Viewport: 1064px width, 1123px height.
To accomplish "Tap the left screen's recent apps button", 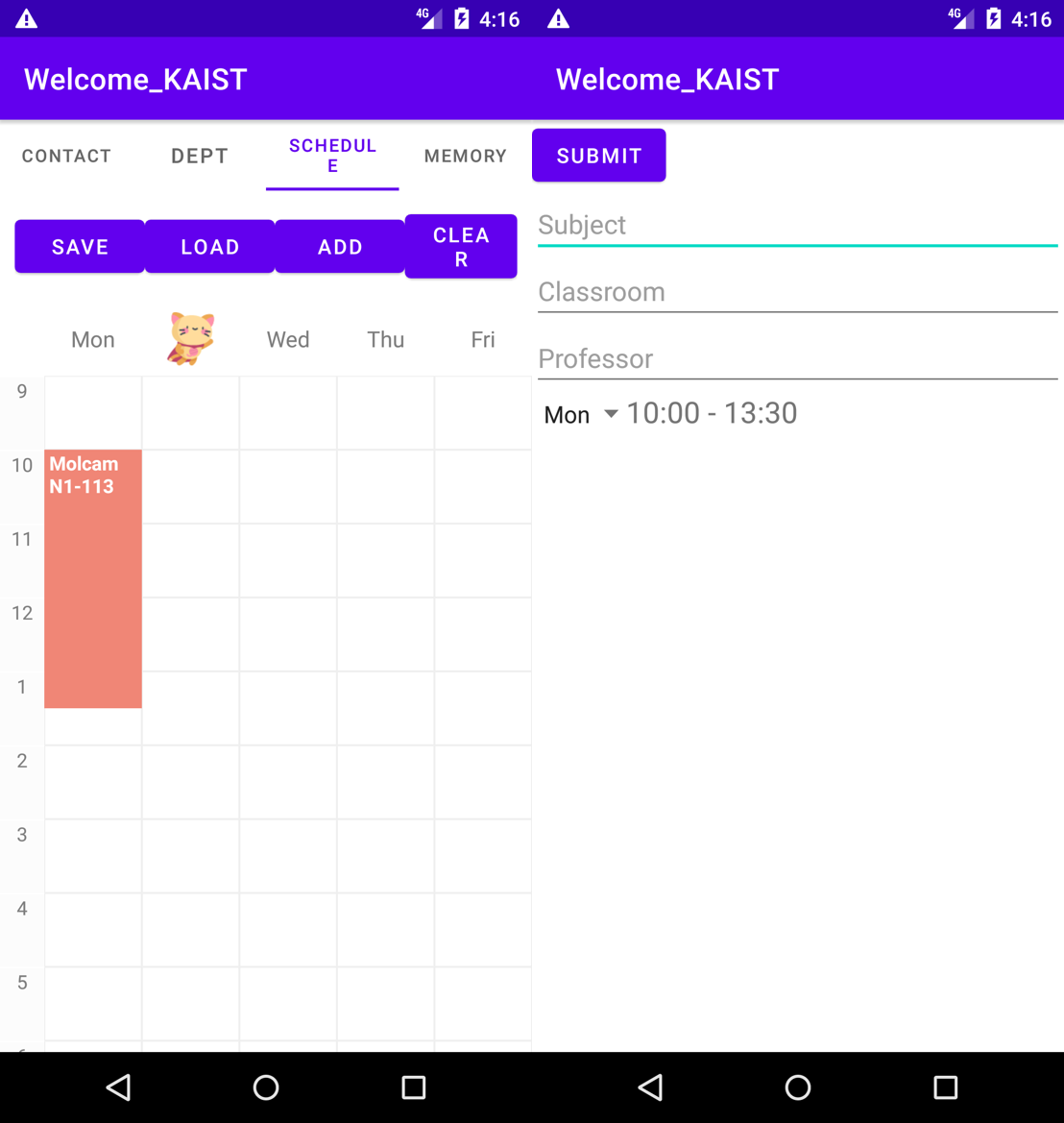I will pos(413,1087).
